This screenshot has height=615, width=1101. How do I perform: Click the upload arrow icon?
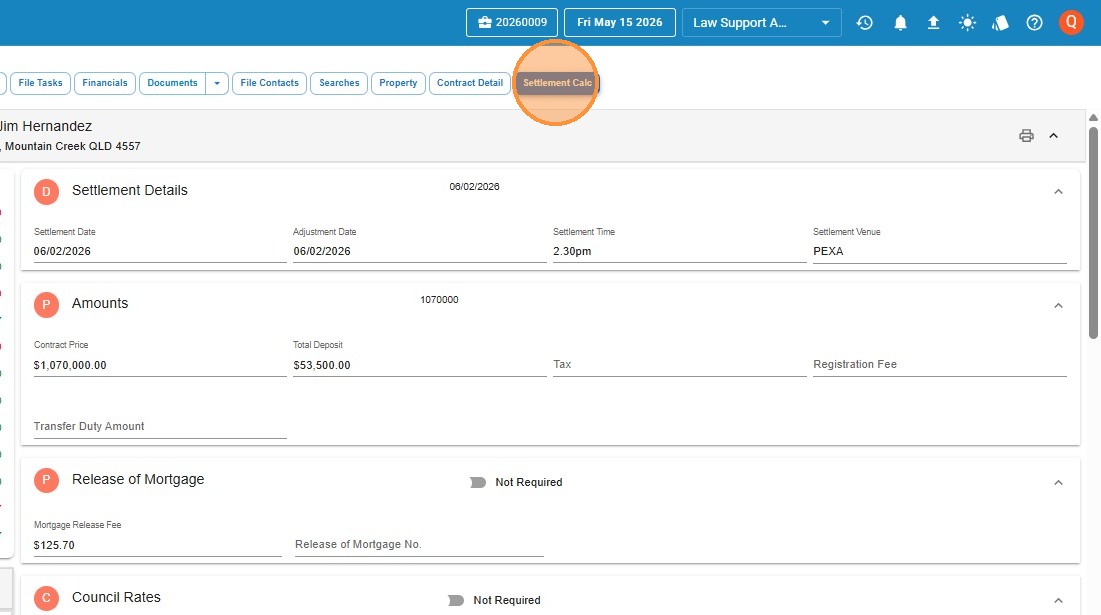coord(933,22)
